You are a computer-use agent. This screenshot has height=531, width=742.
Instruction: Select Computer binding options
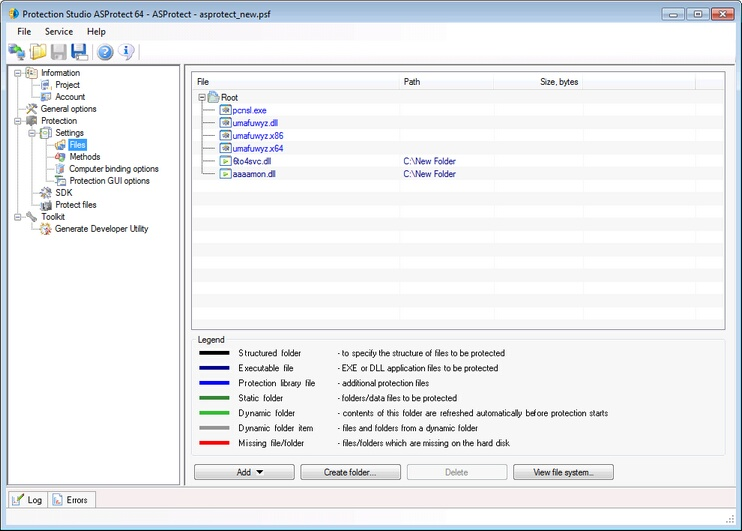click(x=113, y=169)
